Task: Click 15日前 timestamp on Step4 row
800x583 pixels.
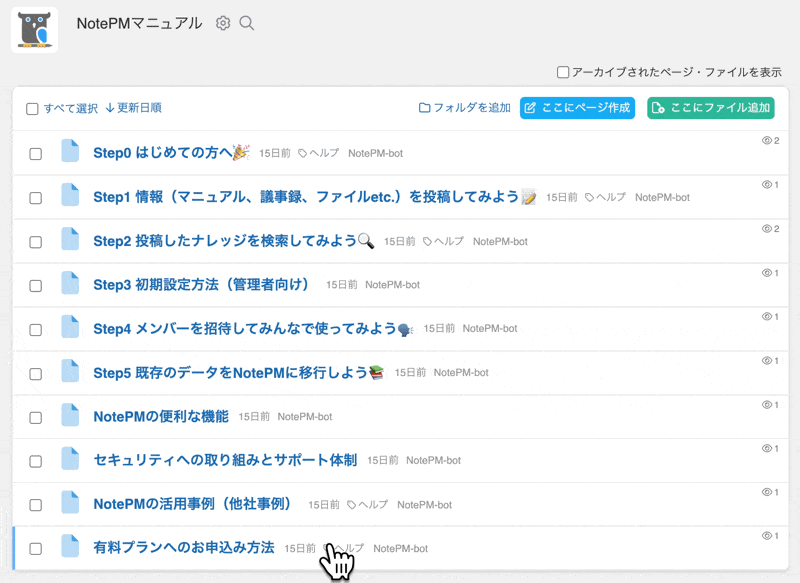Action: tap(439, 328)
